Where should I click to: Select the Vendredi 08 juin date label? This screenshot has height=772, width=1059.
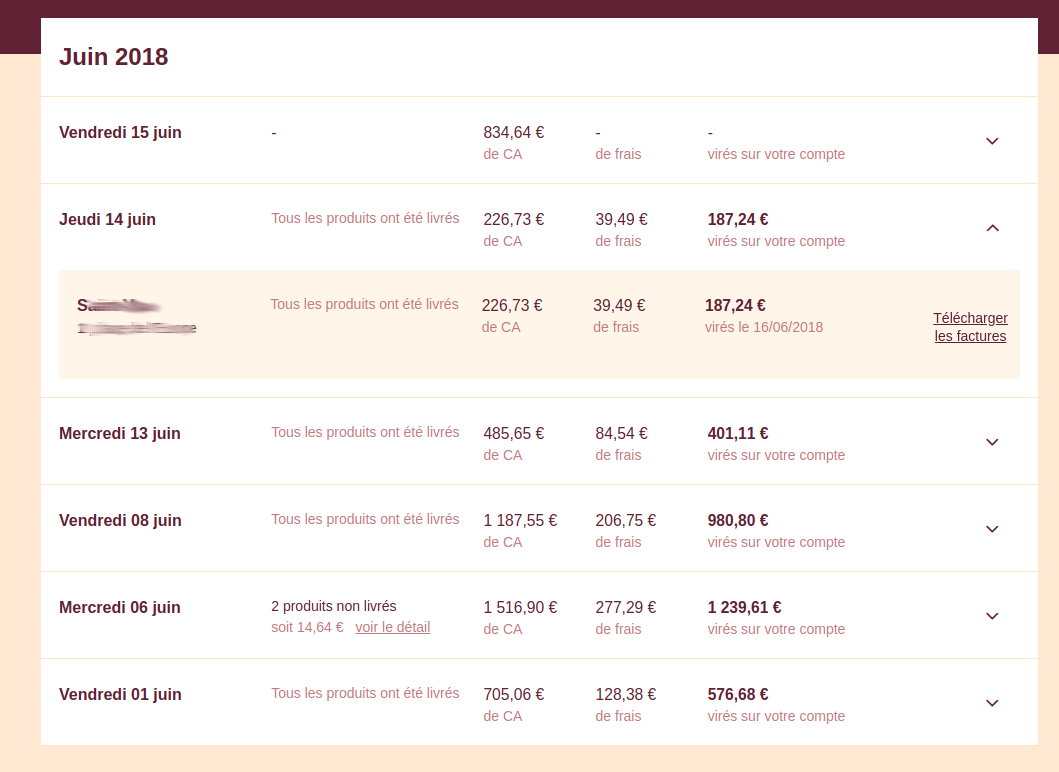[x=120, y=521]
